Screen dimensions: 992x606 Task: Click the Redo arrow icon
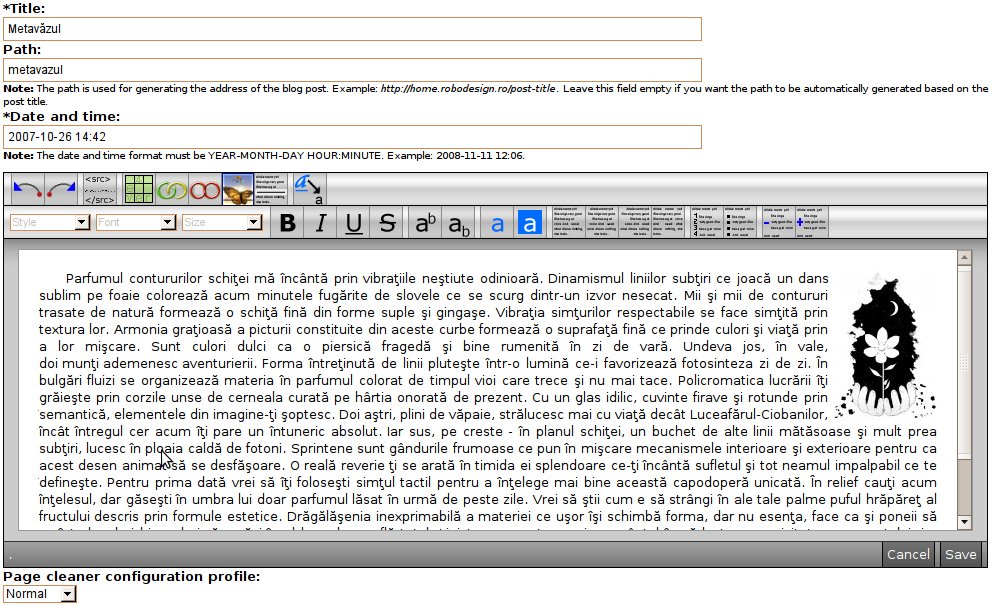pos(60,189)
